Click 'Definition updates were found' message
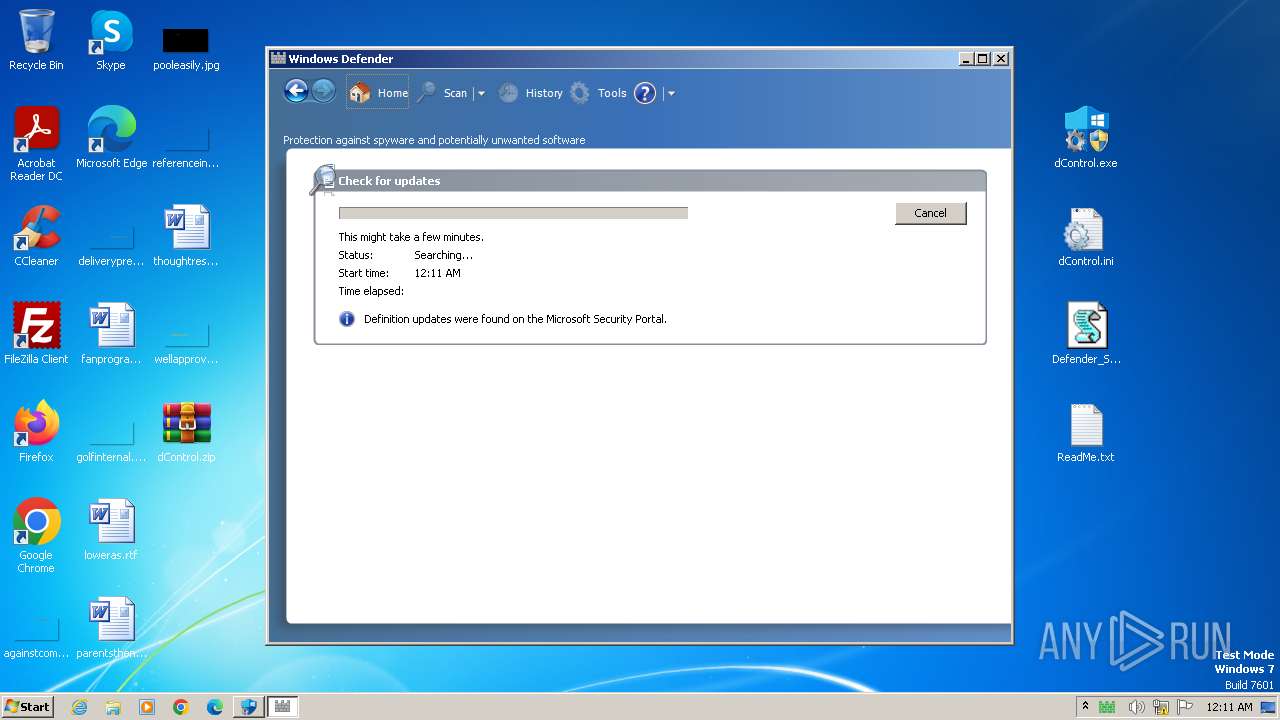The image size is (1280, 720). point(515,319)
